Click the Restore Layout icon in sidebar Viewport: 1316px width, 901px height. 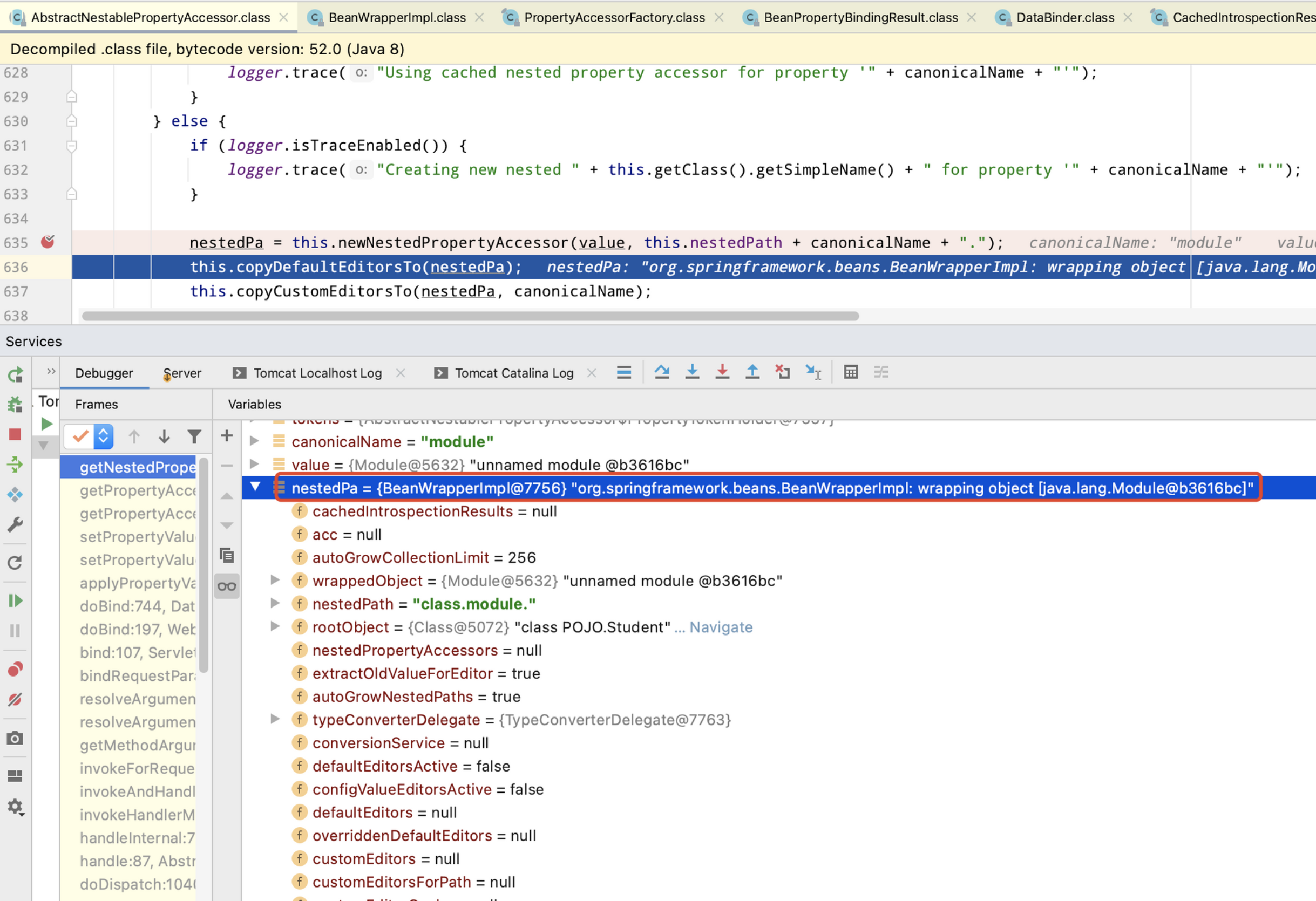coord(15,776)
